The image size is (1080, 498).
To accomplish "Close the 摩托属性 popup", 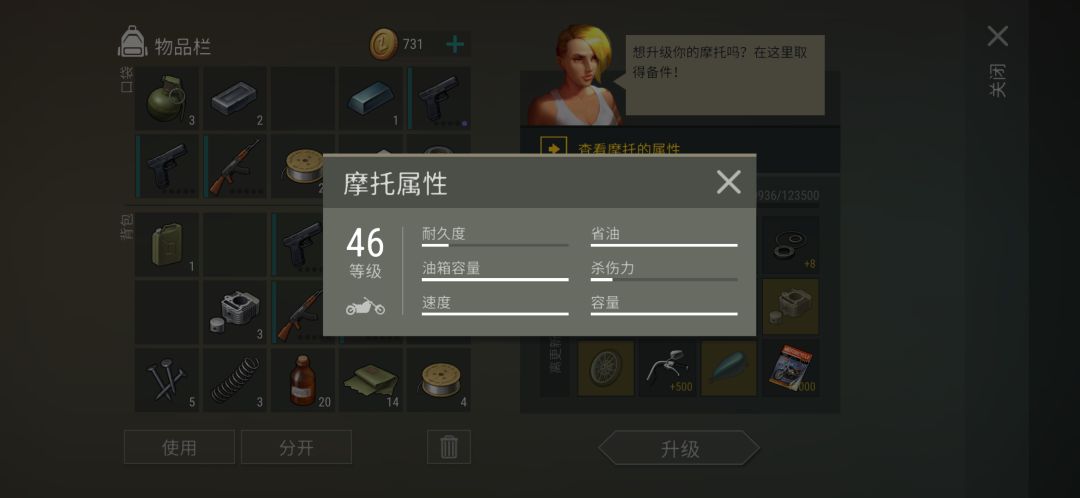I will point(728,183).
